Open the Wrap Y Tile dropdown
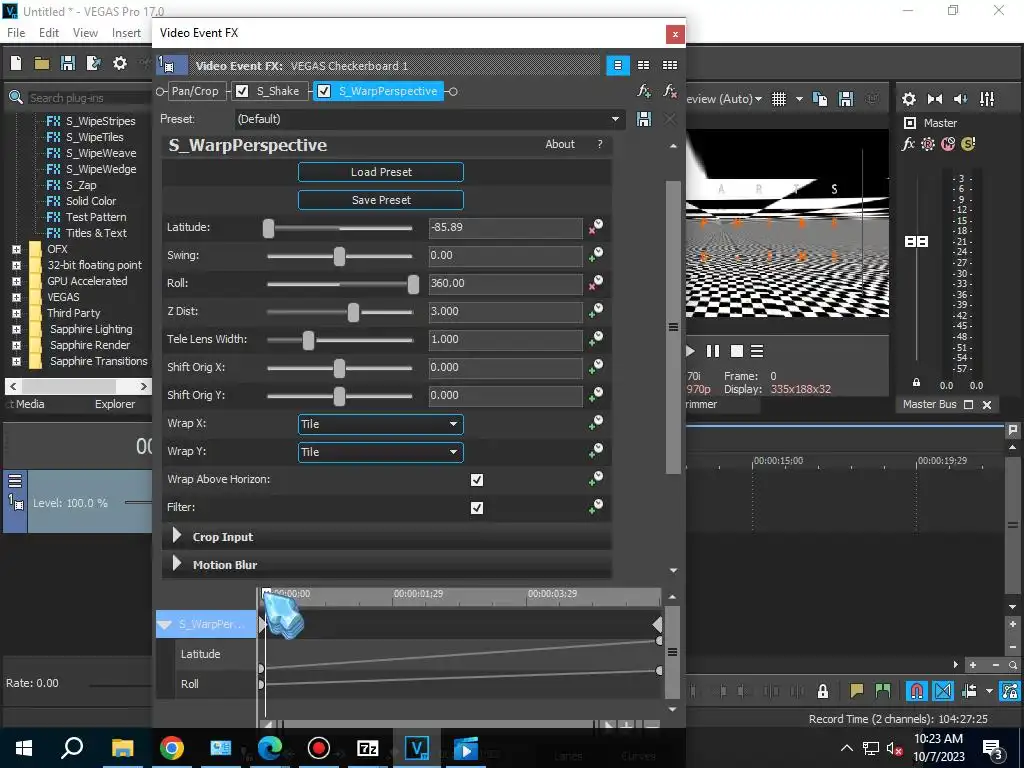The width and height of the screenshot is (1024, 768). coord(381,452)
